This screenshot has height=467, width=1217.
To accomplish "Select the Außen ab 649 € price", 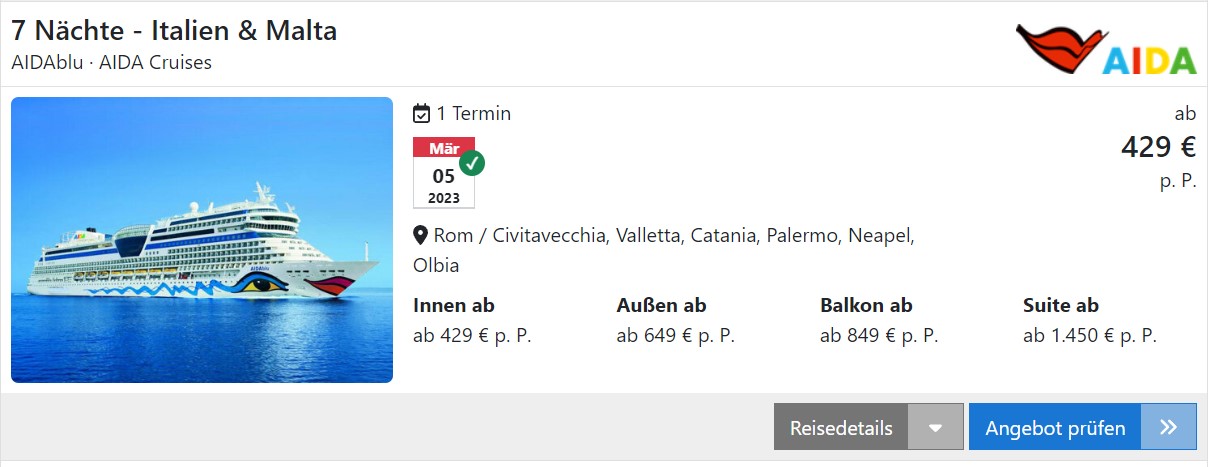I will pyautogui.click(x=676, y=321).
